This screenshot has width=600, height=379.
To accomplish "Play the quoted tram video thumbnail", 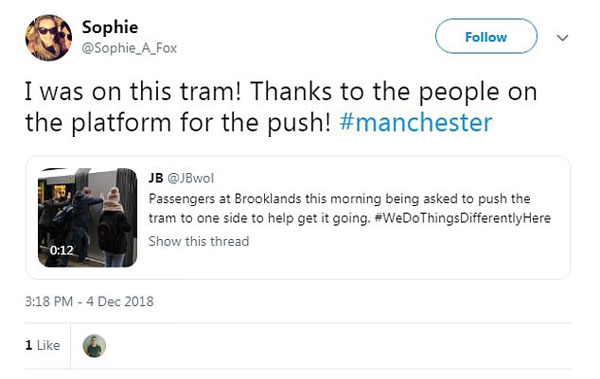I will coord(88,217).
